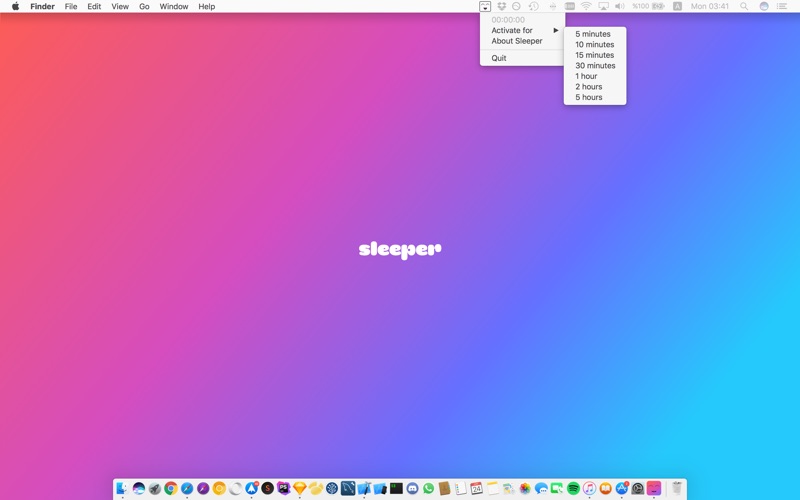Open the Wi-Fi status menu
Image resolution: width=800 pixels, height=500 pixels.
[586, 6]
